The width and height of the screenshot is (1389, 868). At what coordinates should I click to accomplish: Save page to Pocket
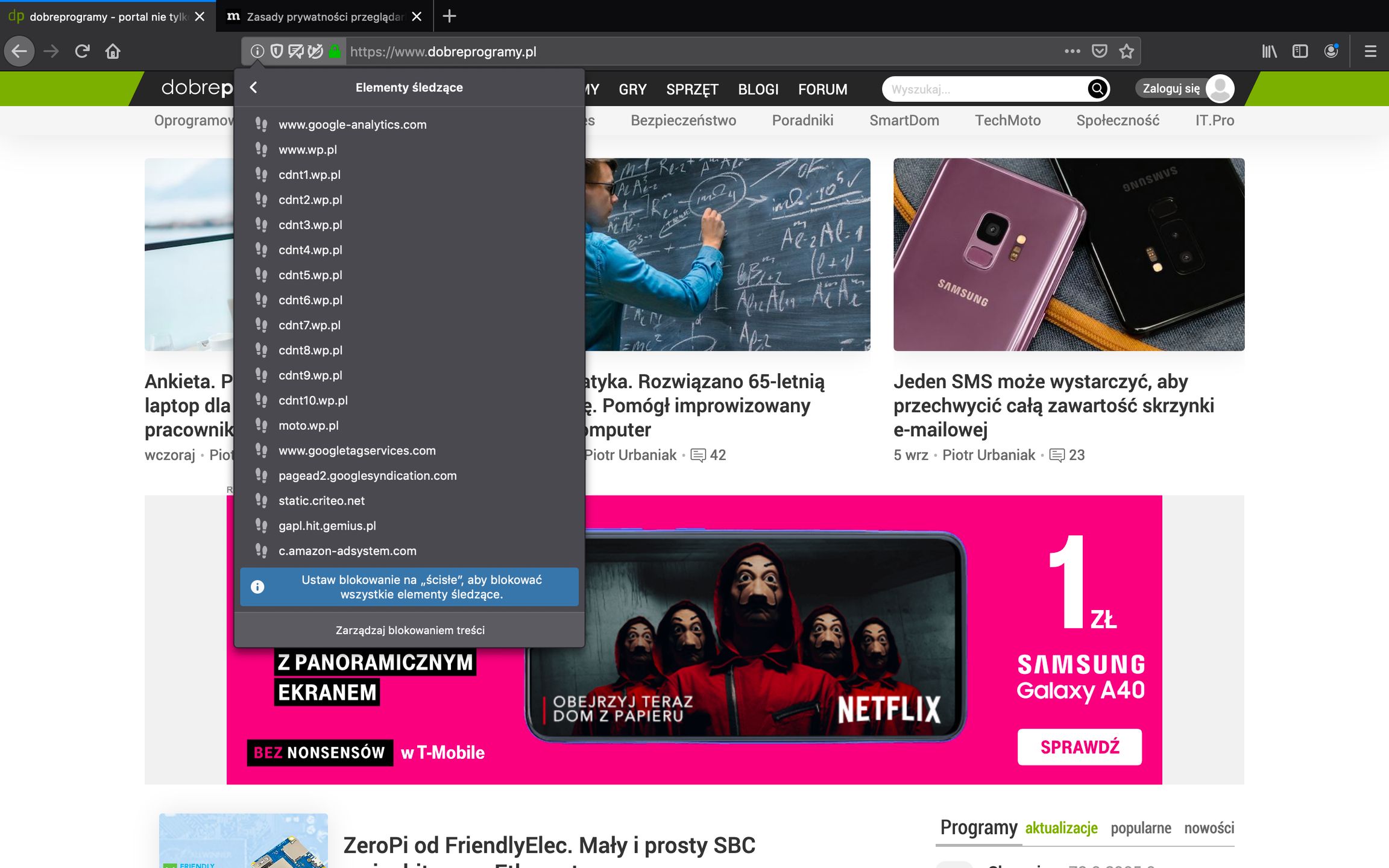coord(1100,52)
